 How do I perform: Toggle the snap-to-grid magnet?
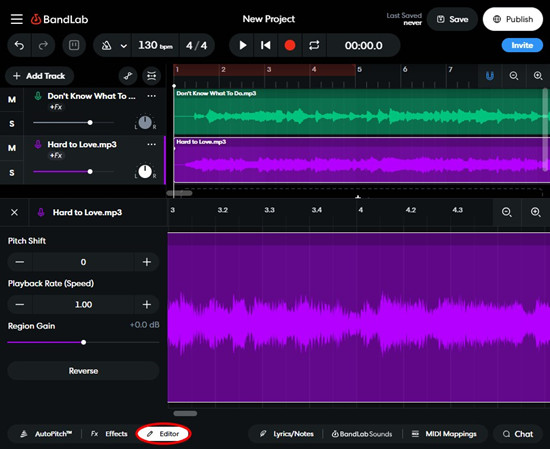pyautogui.click(x=490, y=75)
